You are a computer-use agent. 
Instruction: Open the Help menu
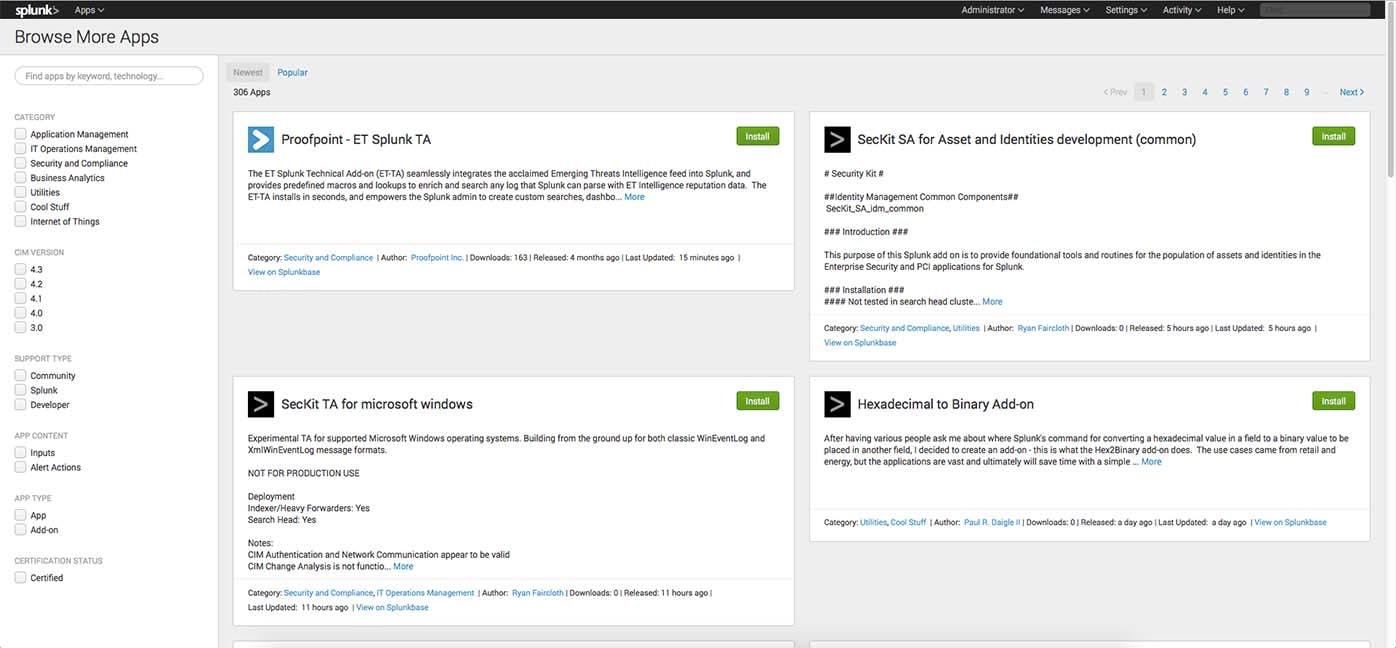1230,10
